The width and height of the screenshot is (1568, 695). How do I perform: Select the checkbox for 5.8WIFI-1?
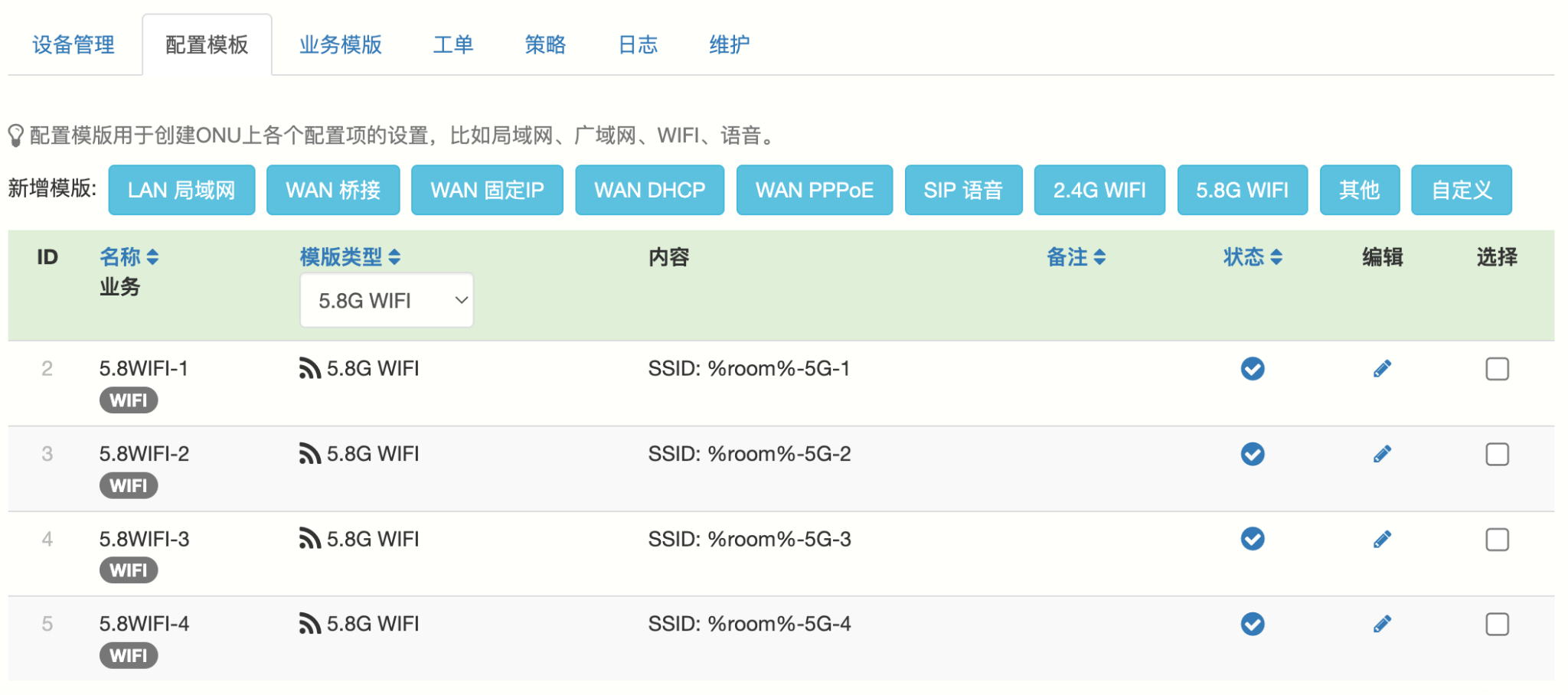click(x=1497, y=369)
